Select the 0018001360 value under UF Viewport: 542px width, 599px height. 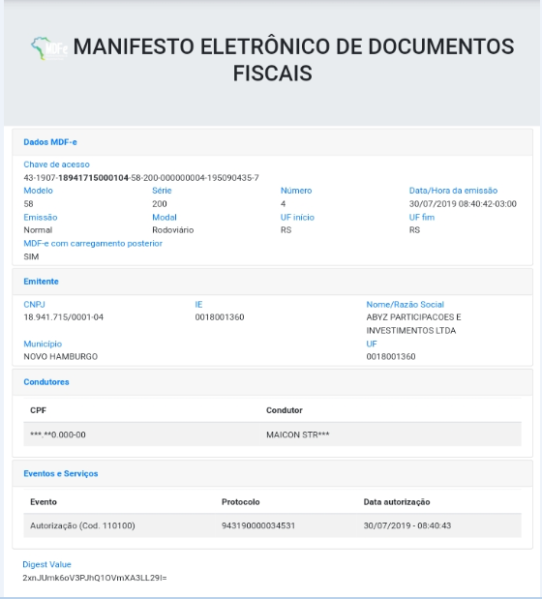pos(391,356)
